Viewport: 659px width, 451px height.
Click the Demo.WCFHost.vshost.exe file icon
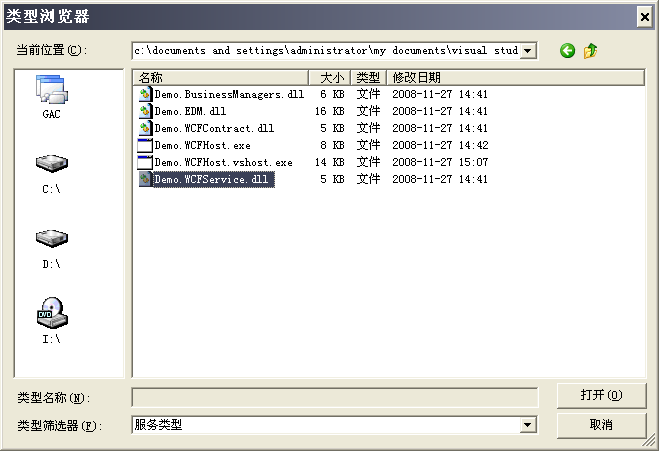pyautogui.click(x=145, y=162)
